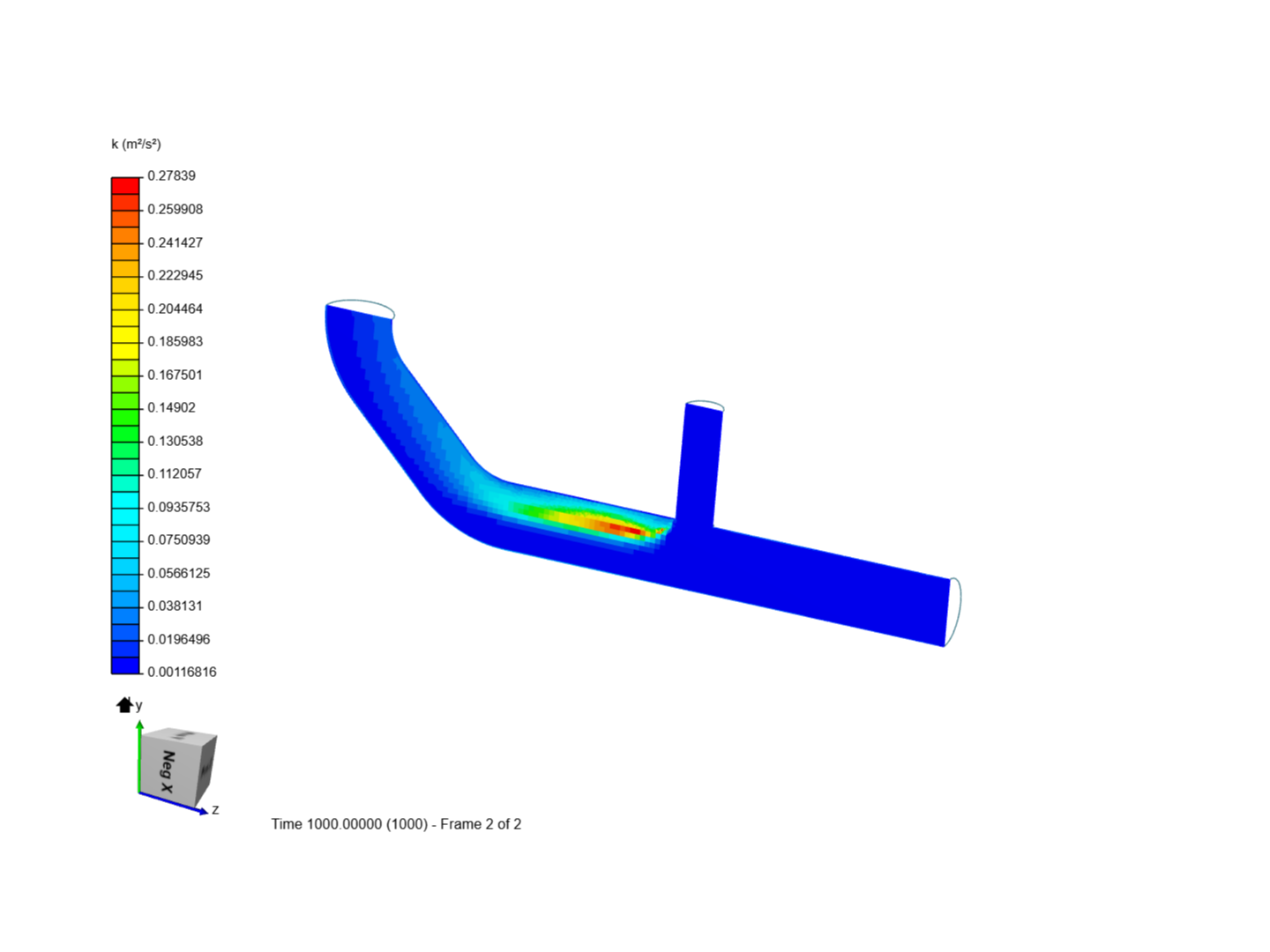Click the green y axis arrow
1270x952 pixels.
[x=139, y=756]
